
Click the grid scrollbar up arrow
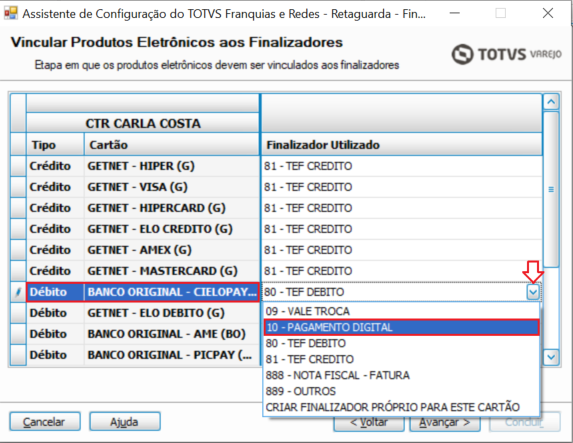point(551,102)
